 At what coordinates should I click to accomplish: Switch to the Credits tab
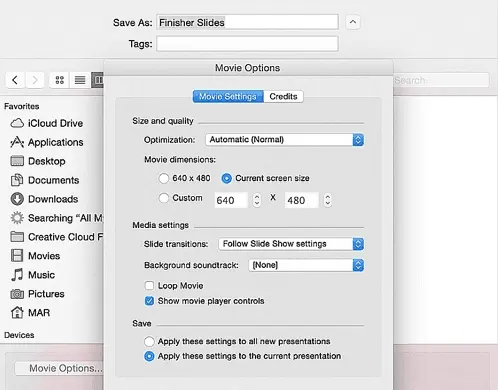point(283,96)
